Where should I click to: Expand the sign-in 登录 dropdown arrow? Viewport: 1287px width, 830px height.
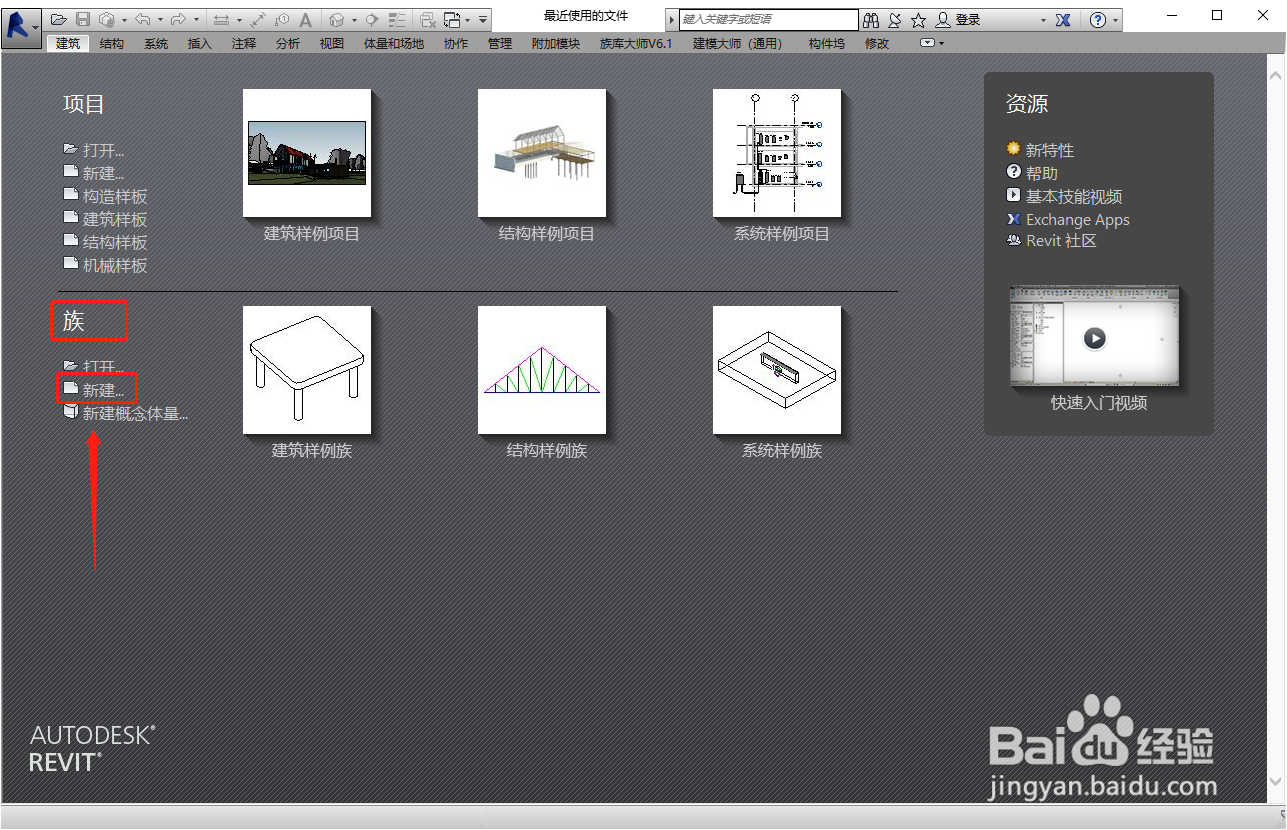(x=1043, y=20)
